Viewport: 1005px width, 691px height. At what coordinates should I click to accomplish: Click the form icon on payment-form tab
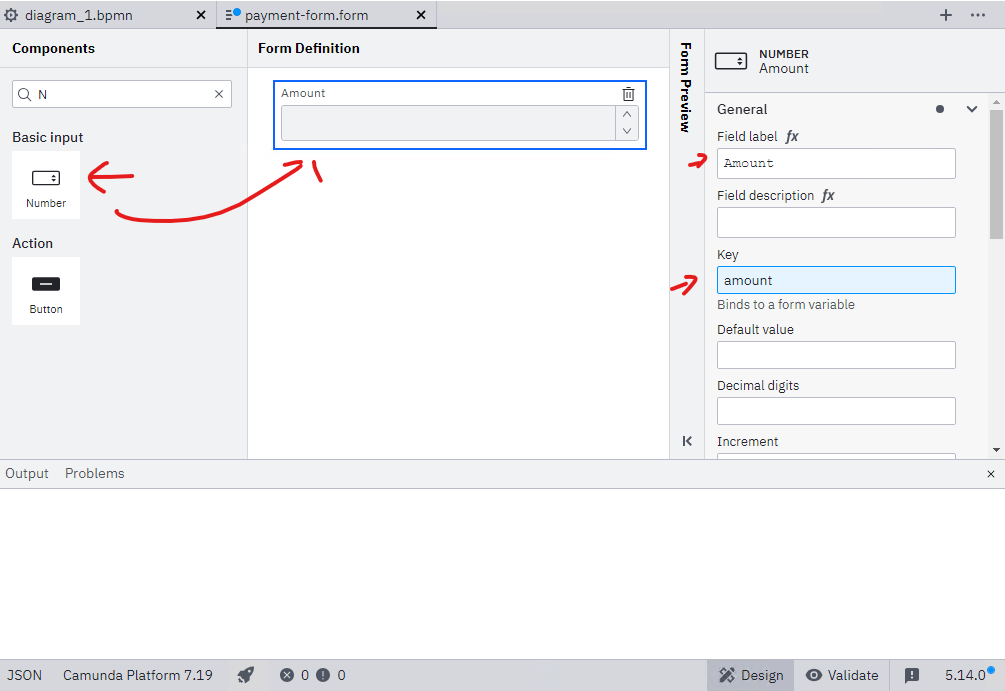231,14
